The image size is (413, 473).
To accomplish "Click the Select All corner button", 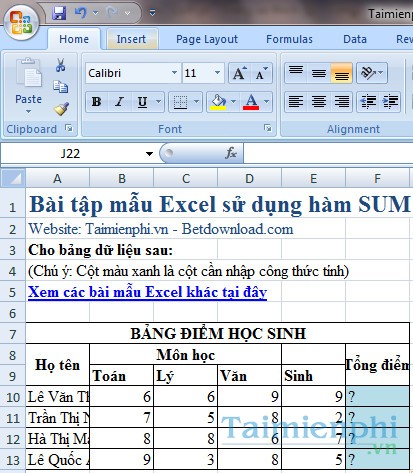I will [x=13, y=178].
